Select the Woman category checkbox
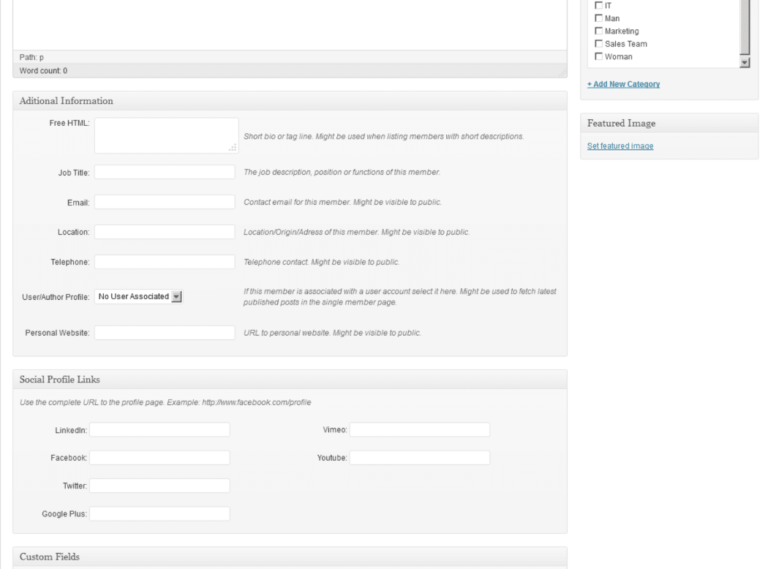Image resolution: width=768 pixels, height=569 pixels. 598,56
